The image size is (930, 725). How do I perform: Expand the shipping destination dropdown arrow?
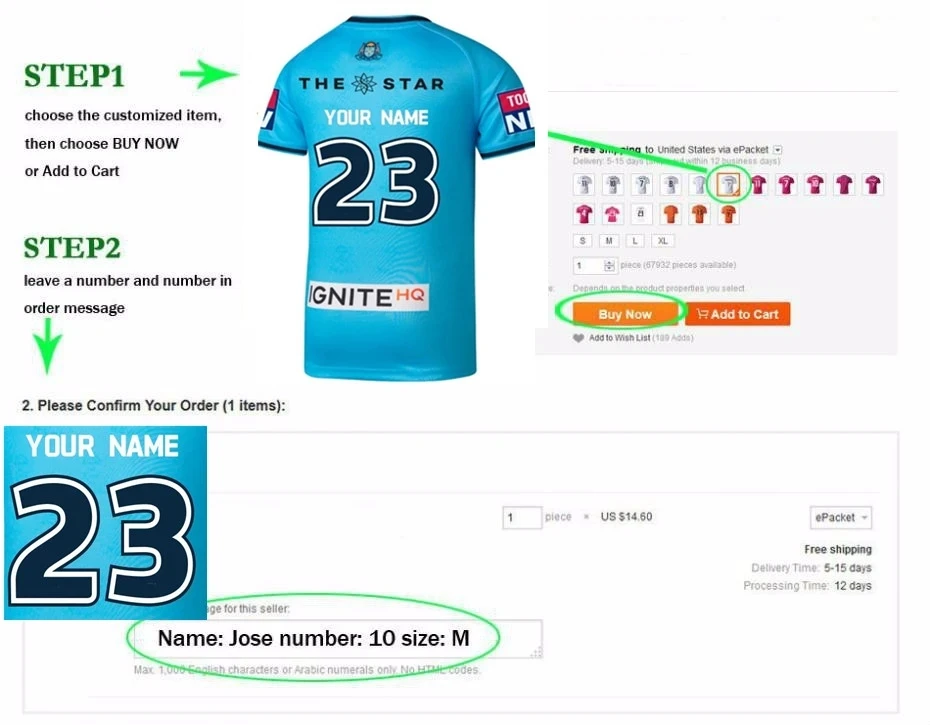coord(778,150)
